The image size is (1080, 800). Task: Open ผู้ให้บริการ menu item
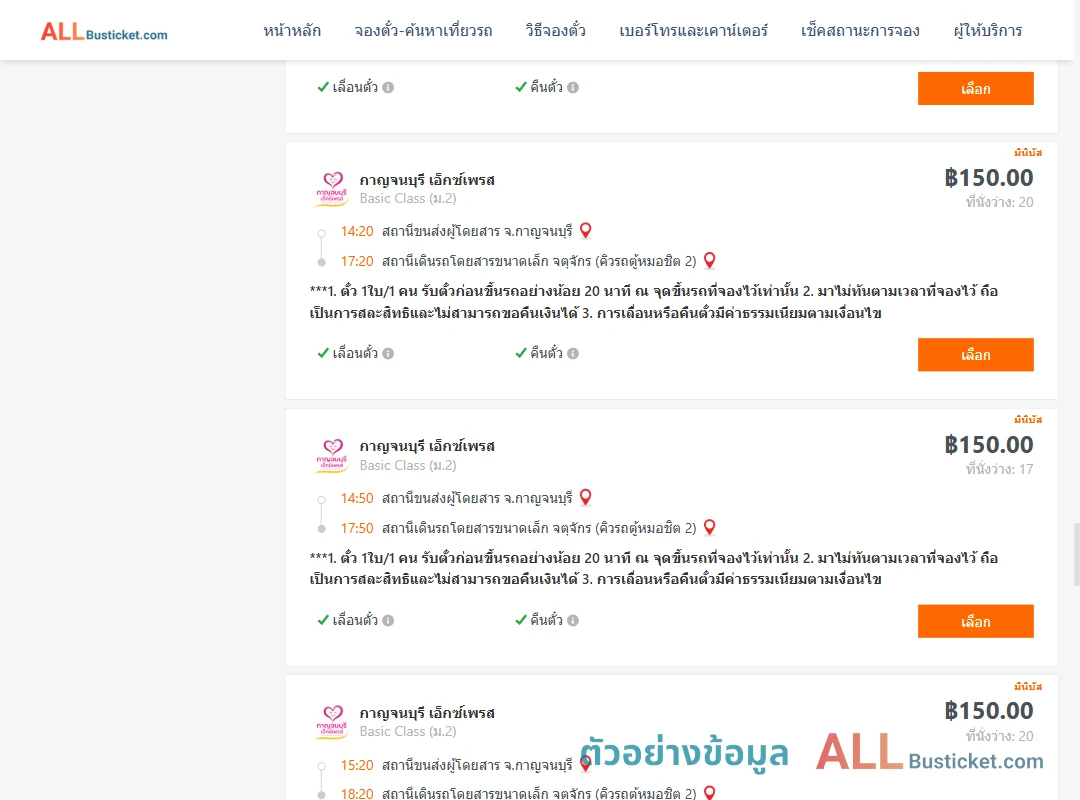[987, 31]
